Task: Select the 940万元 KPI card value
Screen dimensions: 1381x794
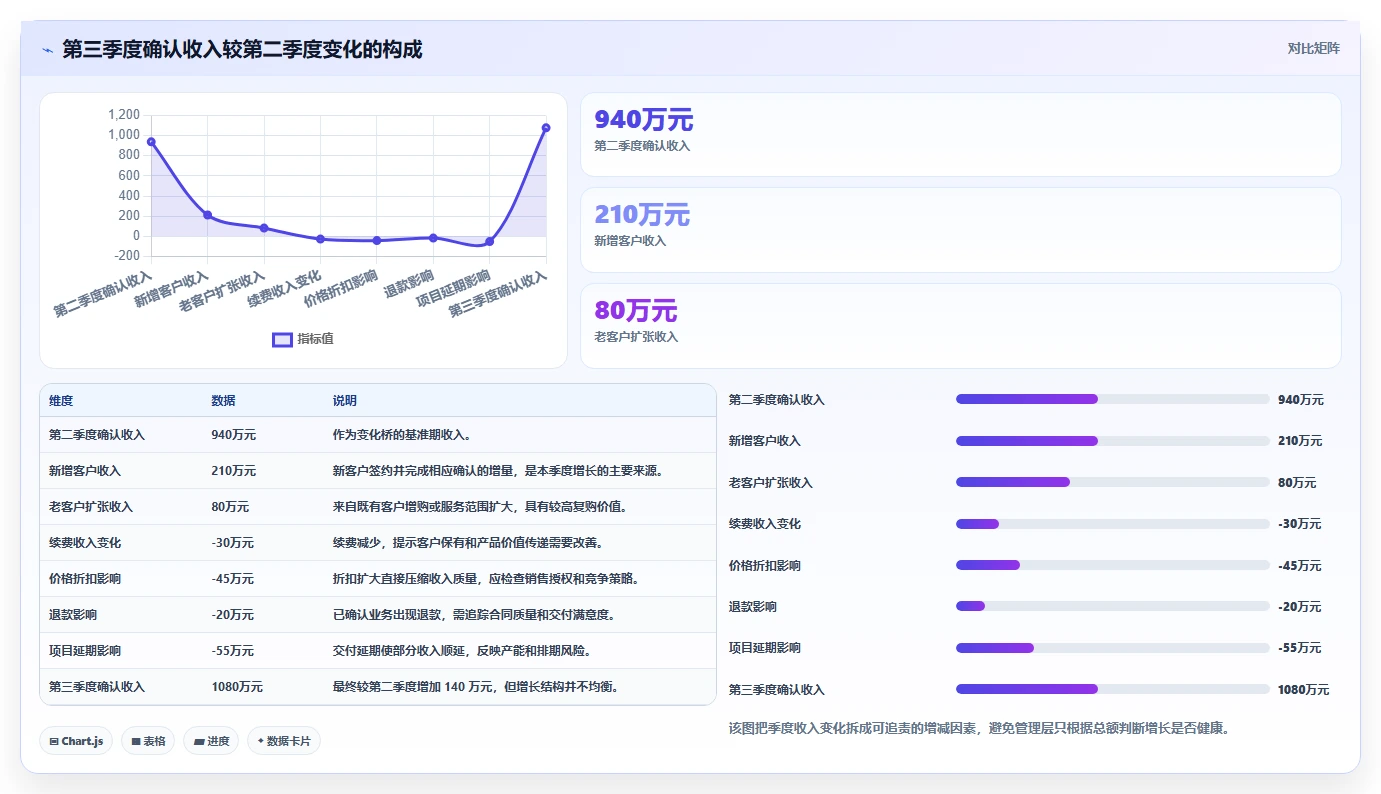Action: [644, 120]
